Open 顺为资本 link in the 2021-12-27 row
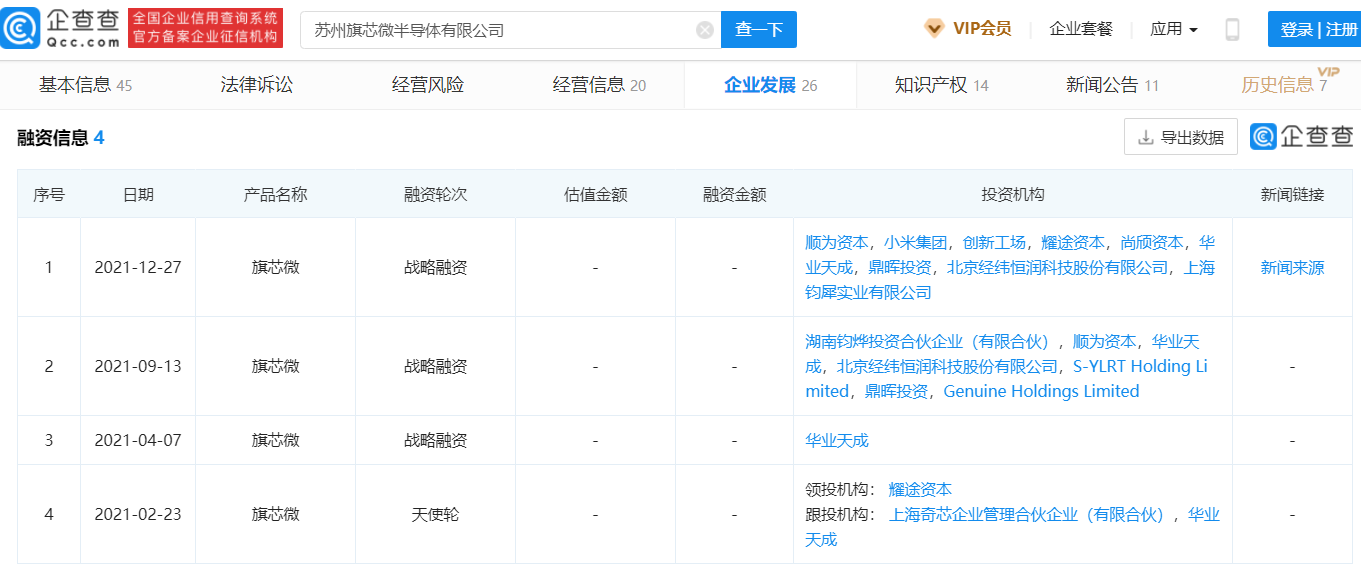The height and width of the screenshot is (572, 1361). tap(837, 243)
